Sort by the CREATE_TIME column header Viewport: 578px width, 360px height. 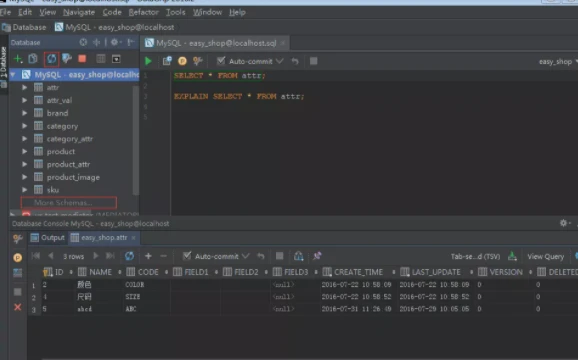[358, 272]
